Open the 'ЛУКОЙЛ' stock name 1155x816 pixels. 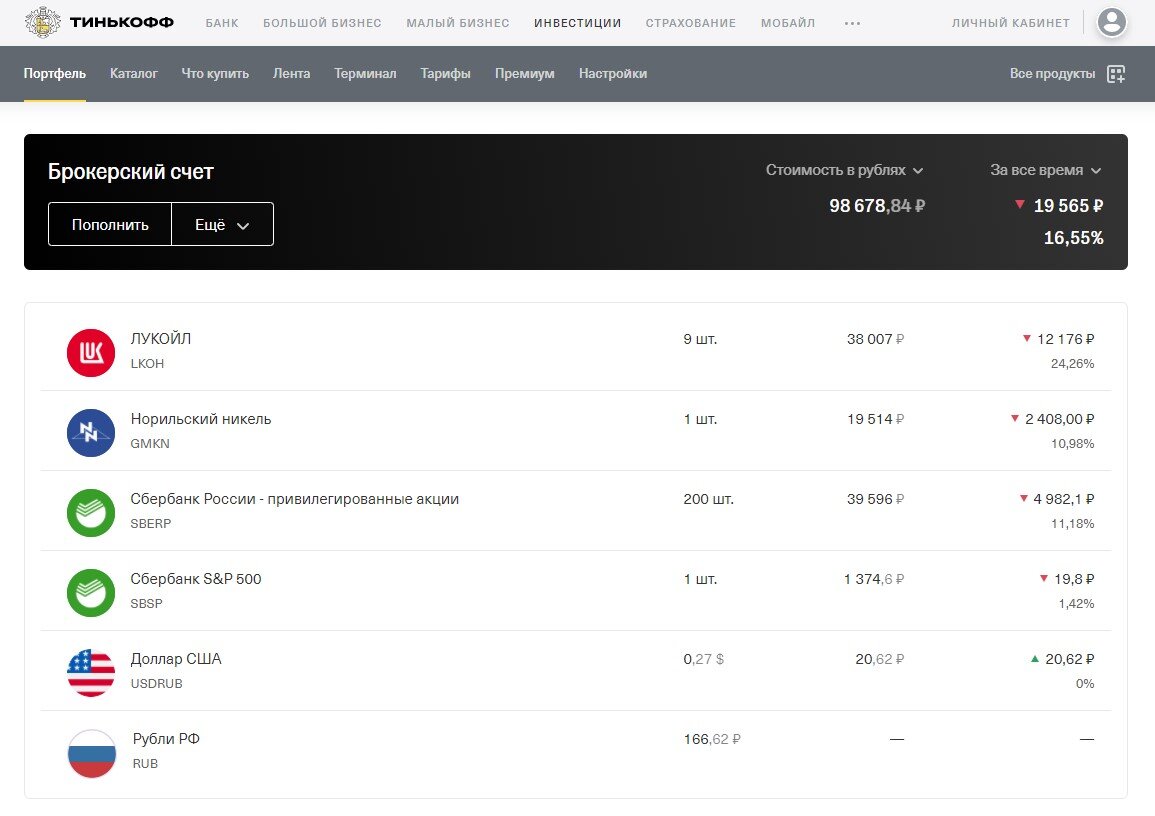[x=161, y=339]
